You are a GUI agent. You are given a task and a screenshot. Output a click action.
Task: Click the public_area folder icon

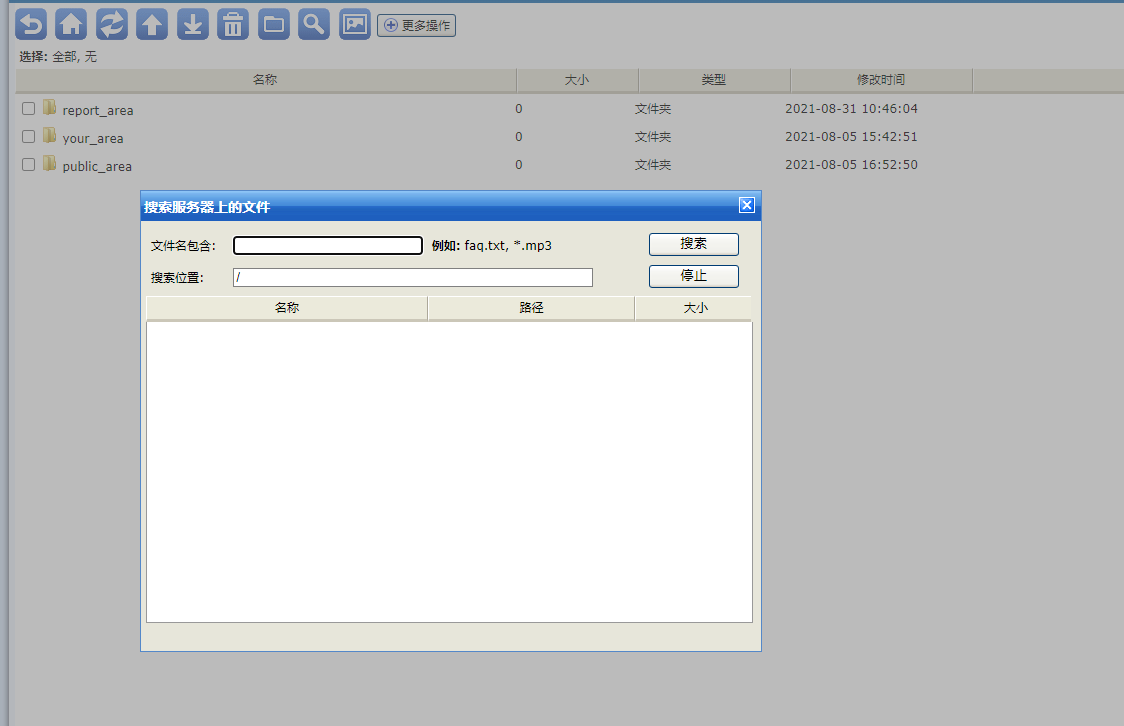click(49, 163)
